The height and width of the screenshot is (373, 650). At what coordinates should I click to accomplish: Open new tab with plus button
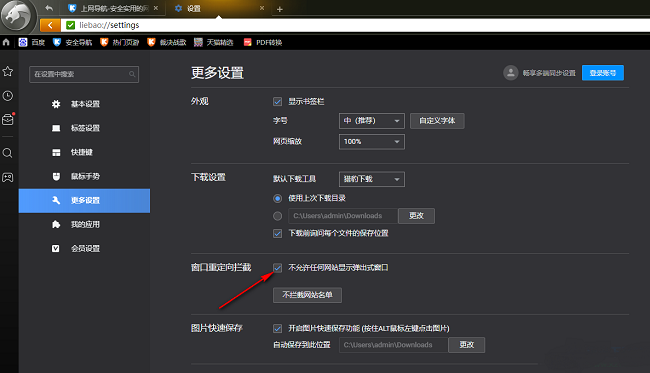[x=280, y=9]
